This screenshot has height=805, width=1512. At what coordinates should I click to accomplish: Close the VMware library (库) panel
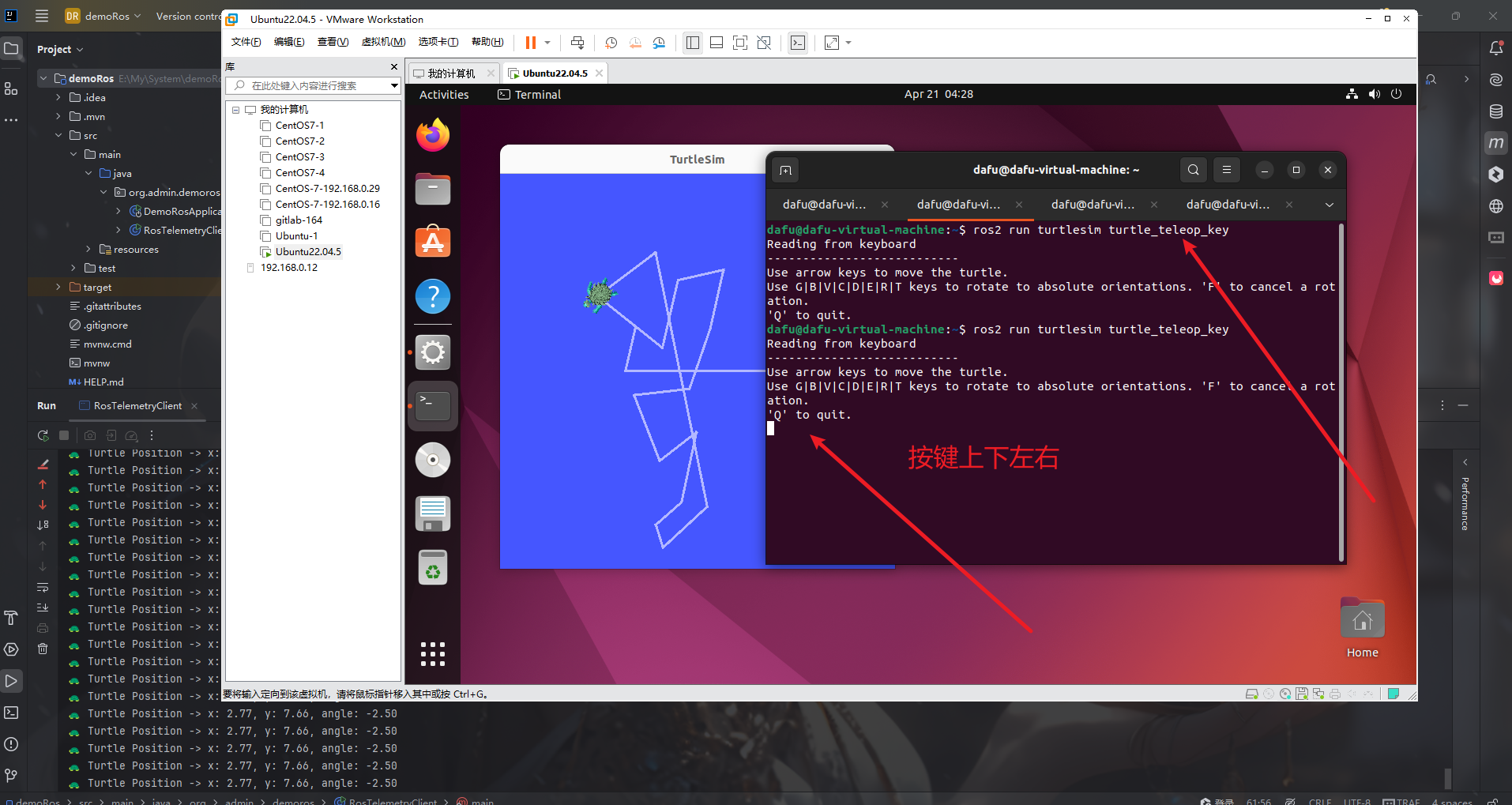point(394,67)
